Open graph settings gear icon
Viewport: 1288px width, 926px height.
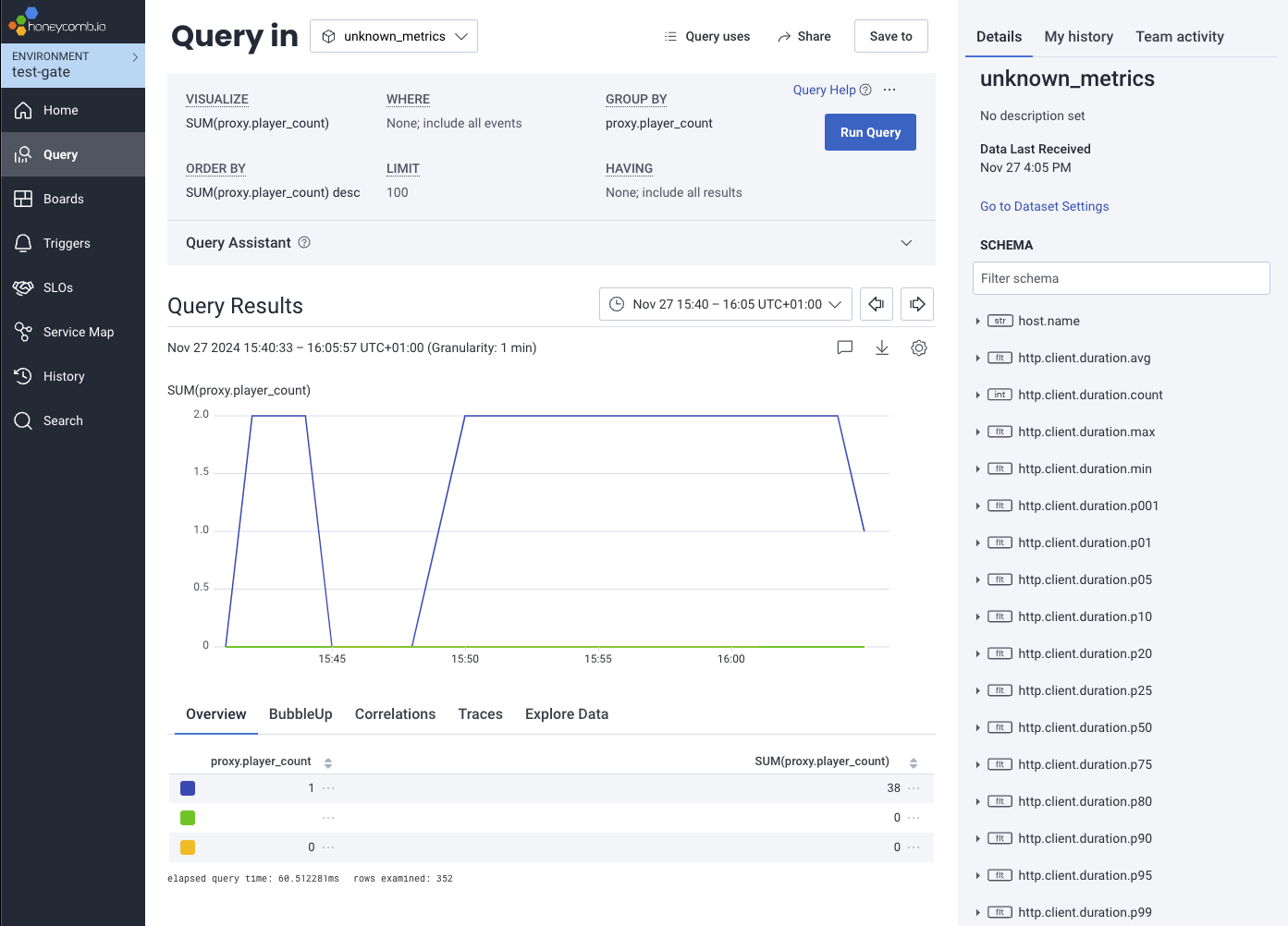918,347
